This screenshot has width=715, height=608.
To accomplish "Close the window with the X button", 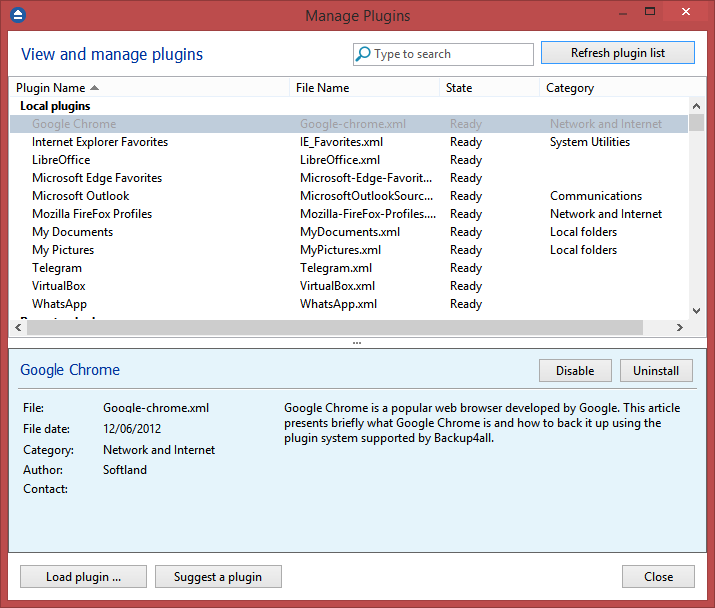I will point(685,11).
